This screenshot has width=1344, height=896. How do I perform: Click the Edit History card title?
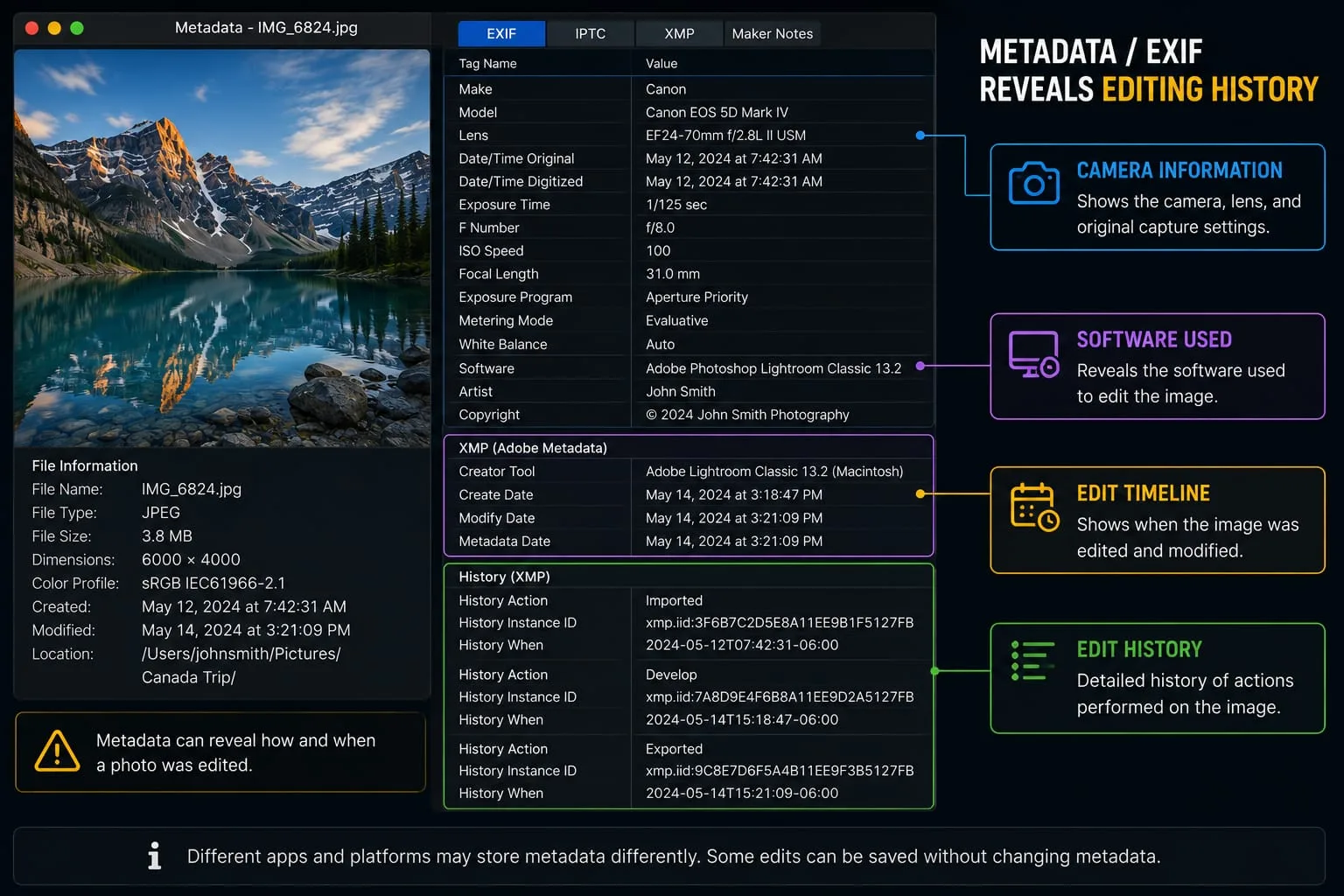point(1139,649)
